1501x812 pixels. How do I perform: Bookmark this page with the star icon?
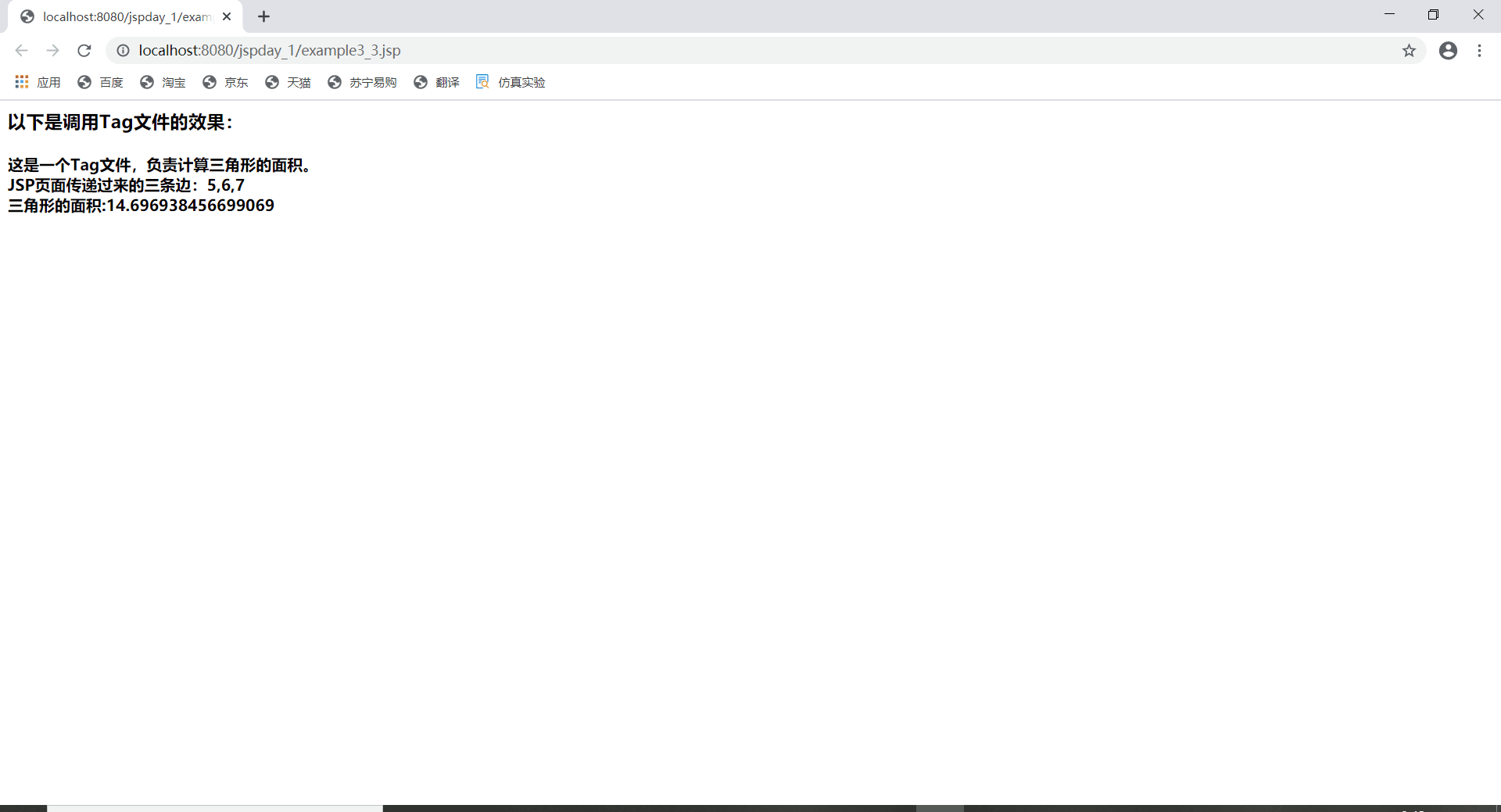1410,50
